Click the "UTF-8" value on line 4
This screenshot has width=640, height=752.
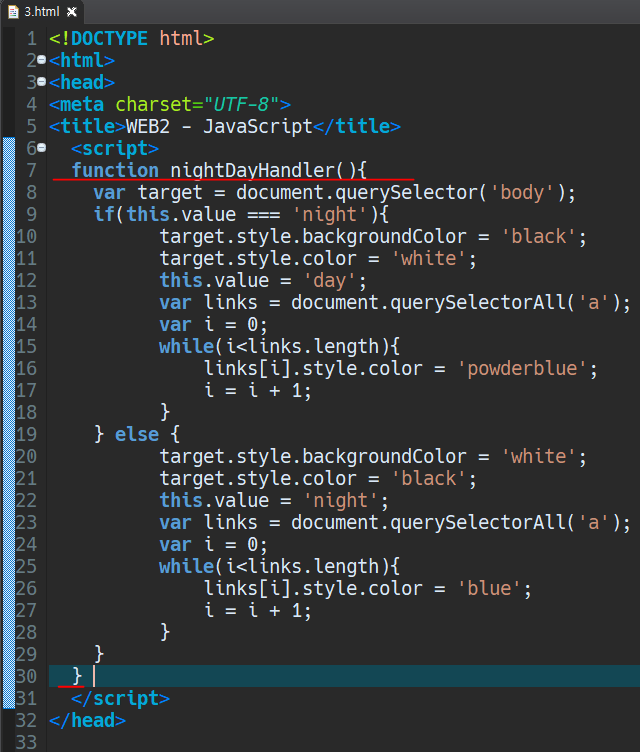241,104
